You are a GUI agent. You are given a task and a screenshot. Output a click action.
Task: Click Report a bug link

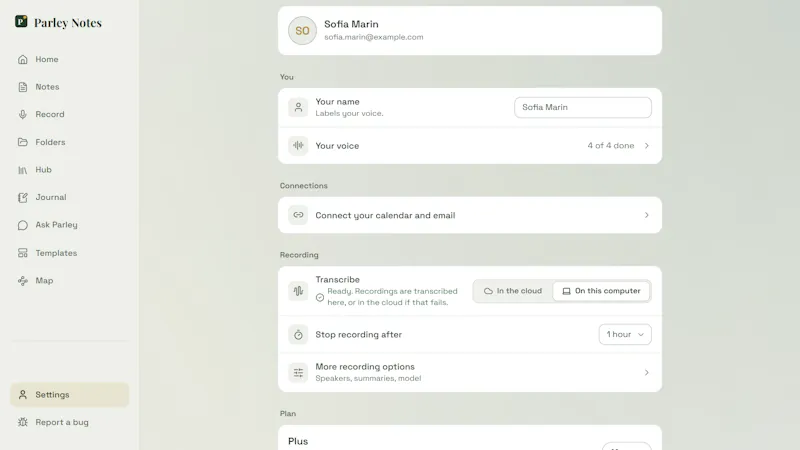coord(69,422)
